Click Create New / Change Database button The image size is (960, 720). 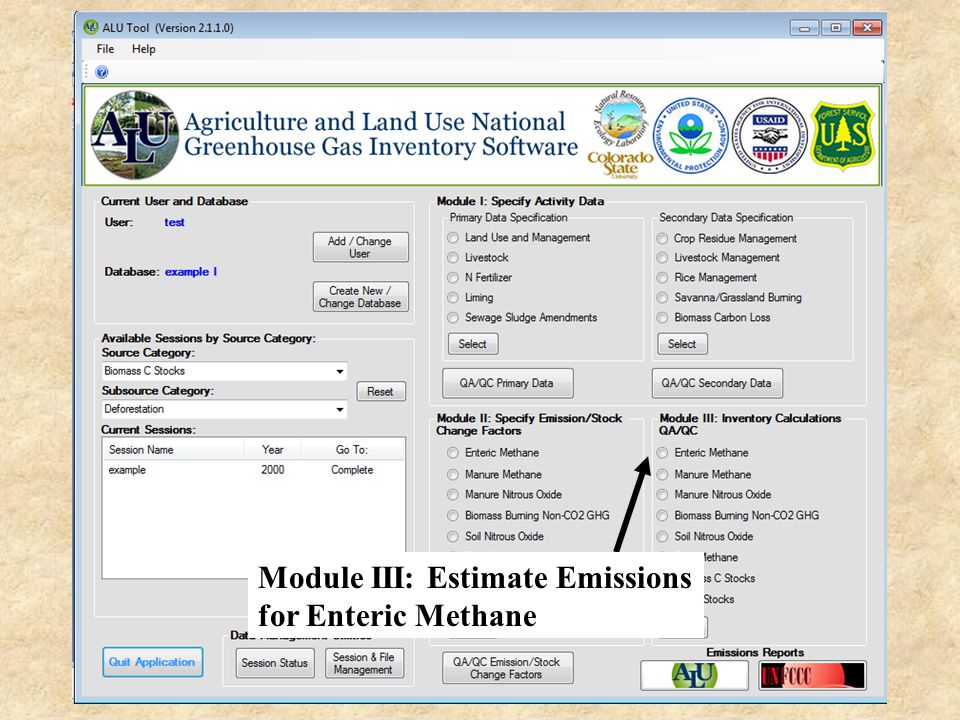coord(361,297)
